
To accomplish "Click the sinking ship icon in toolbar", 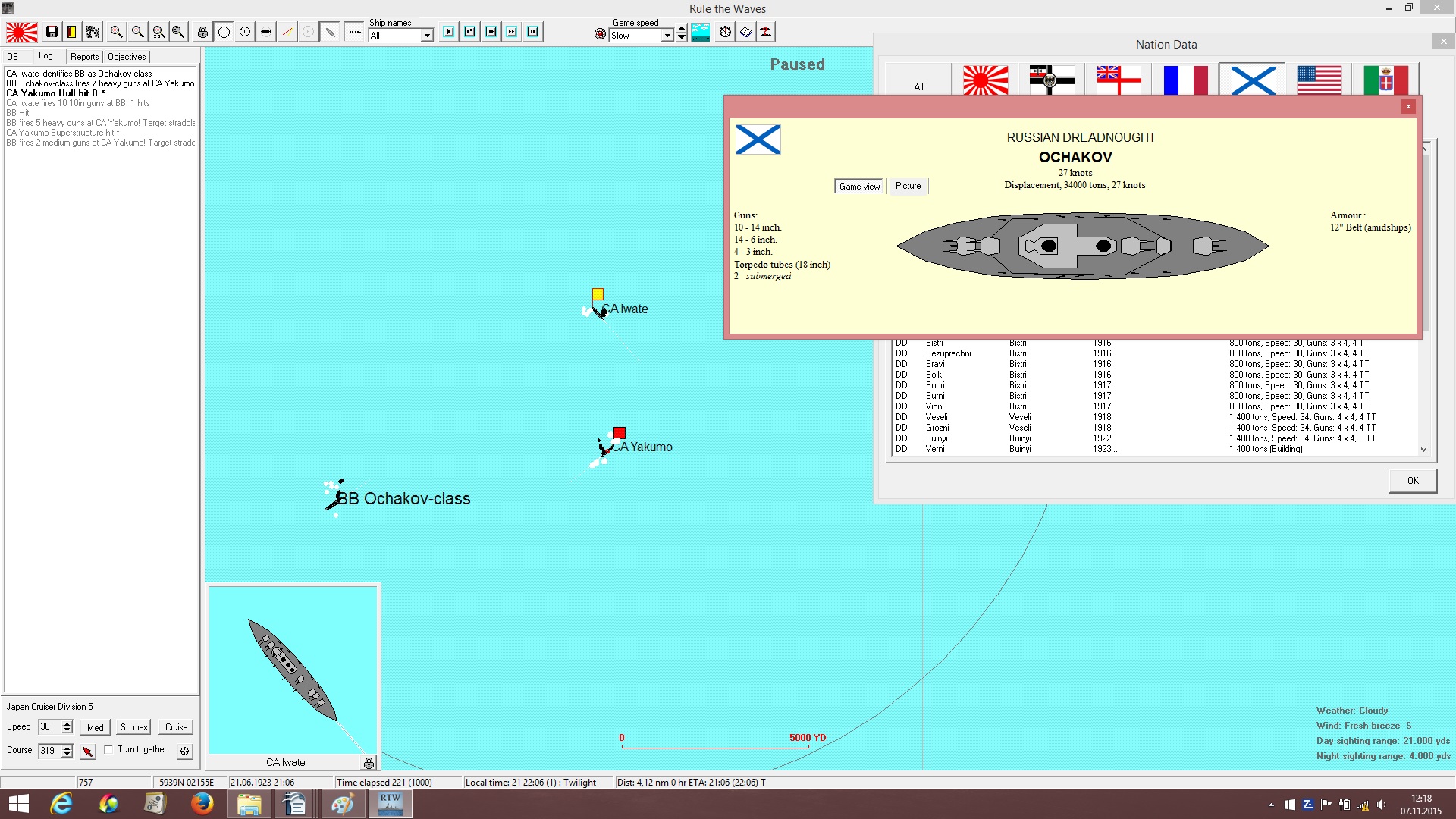I will [767, 32].
